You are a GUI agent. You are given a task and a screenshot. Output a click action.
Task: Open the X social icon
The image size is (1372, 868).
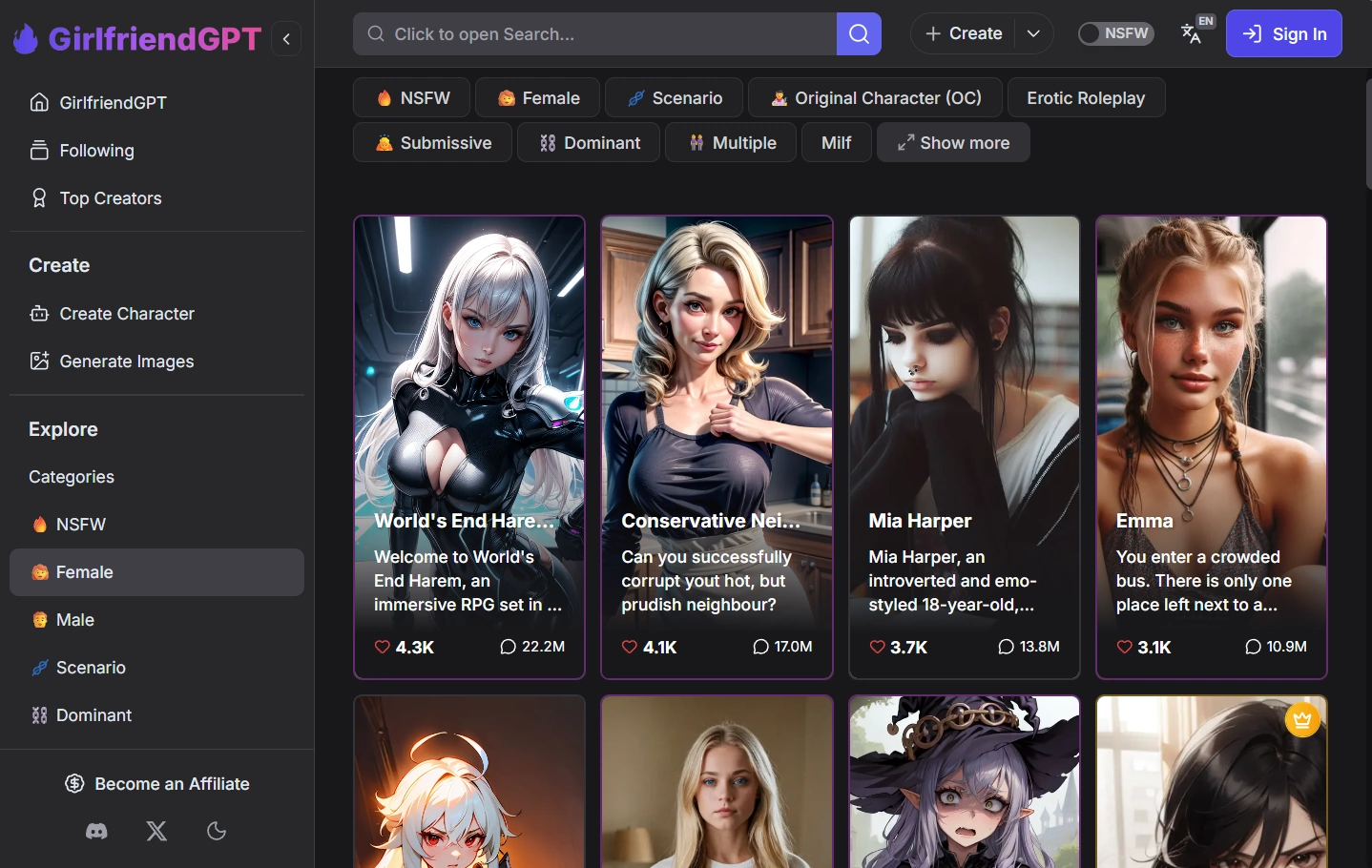[x=156, y=831]
